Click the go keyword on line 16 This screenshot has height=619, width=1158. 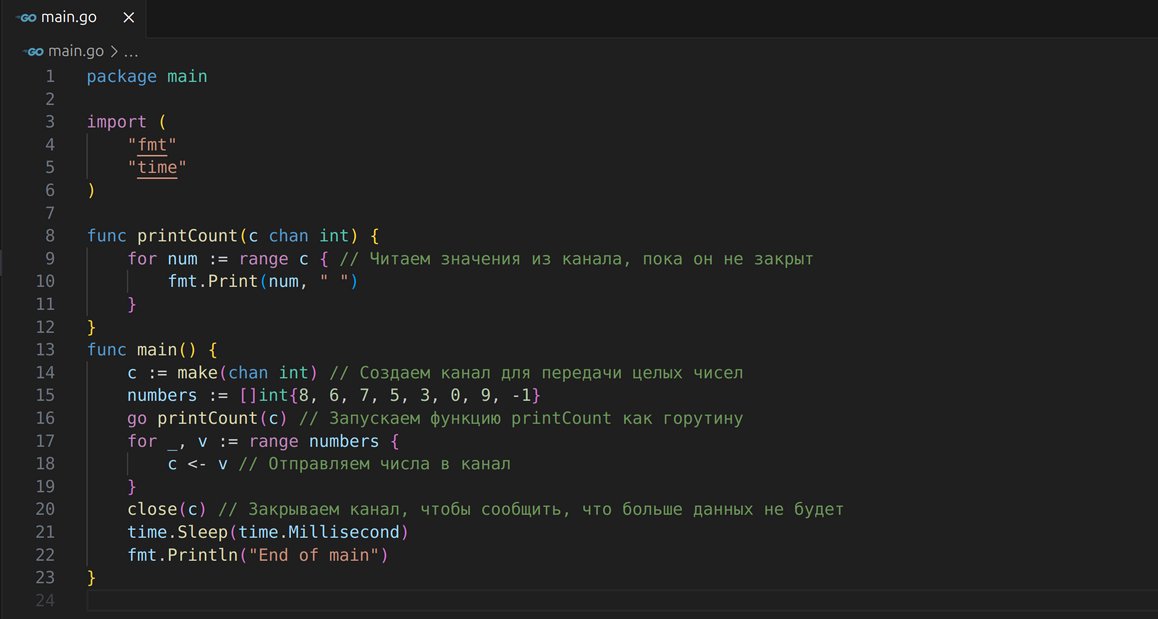coord(137,418)
